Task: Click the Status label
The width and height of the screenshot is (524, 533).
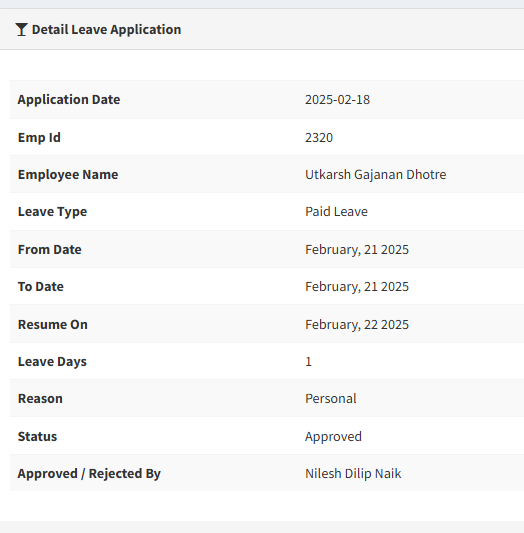Action: click(x=37, y=436)
